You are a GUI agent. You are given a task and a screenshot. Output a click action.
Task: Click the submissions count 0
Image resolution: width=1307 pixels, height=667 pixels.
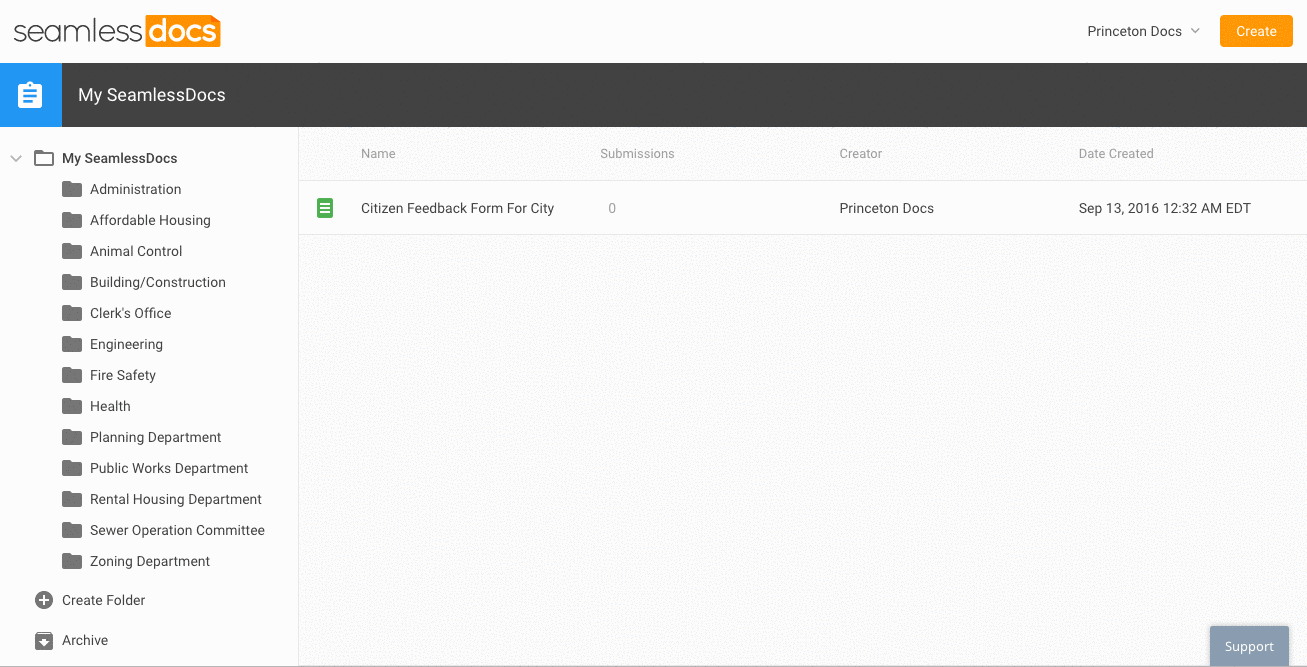coord(612,208)
